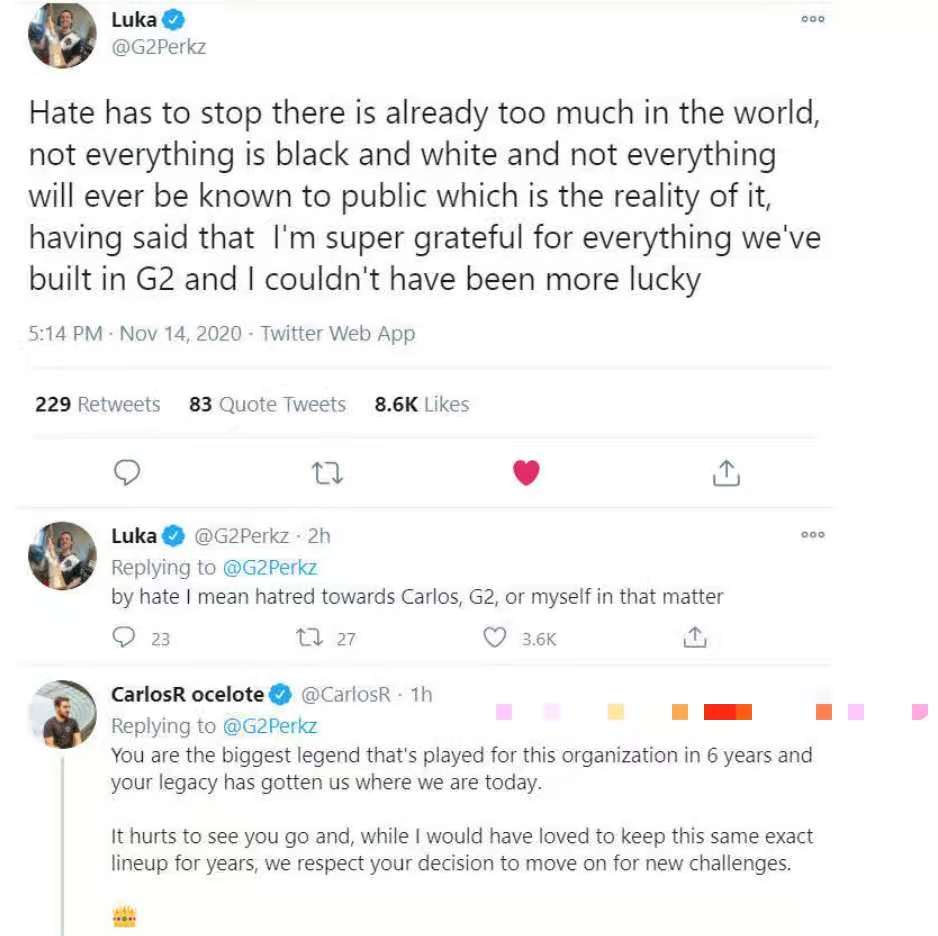Open more options on Luka's reply tweet

813,535
